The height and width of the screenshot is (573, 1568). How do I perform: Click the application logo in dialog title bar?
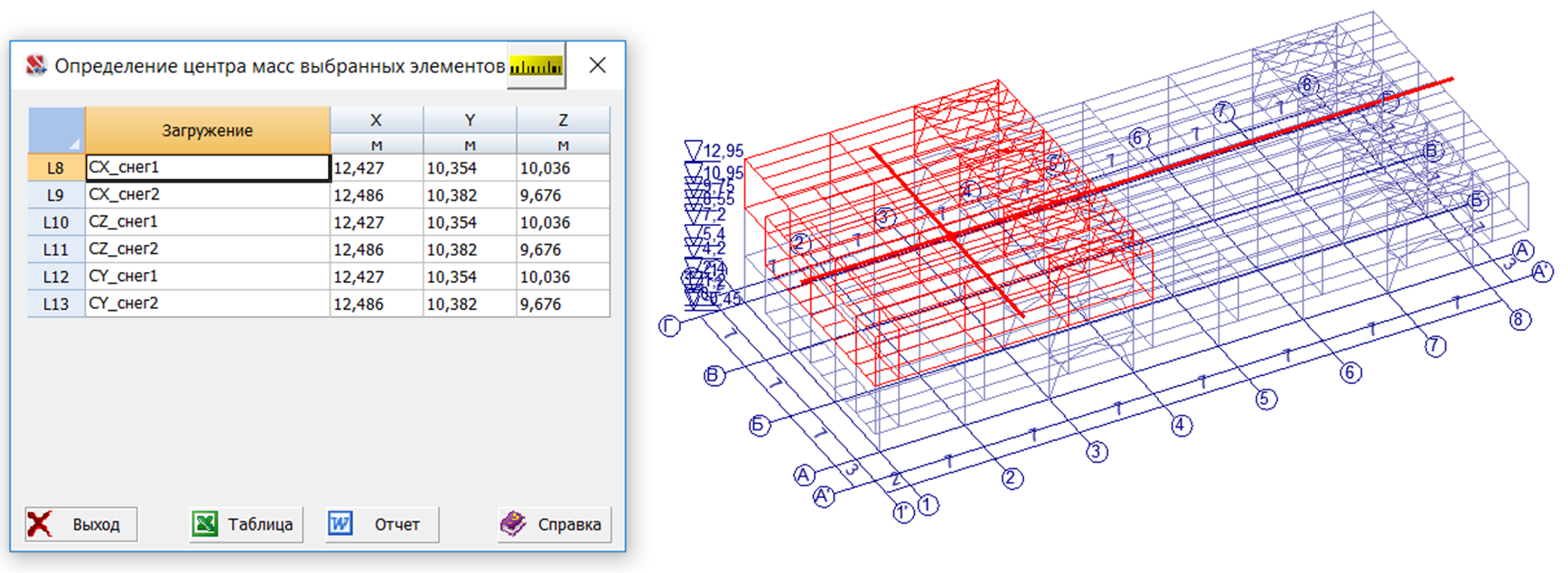36,66
